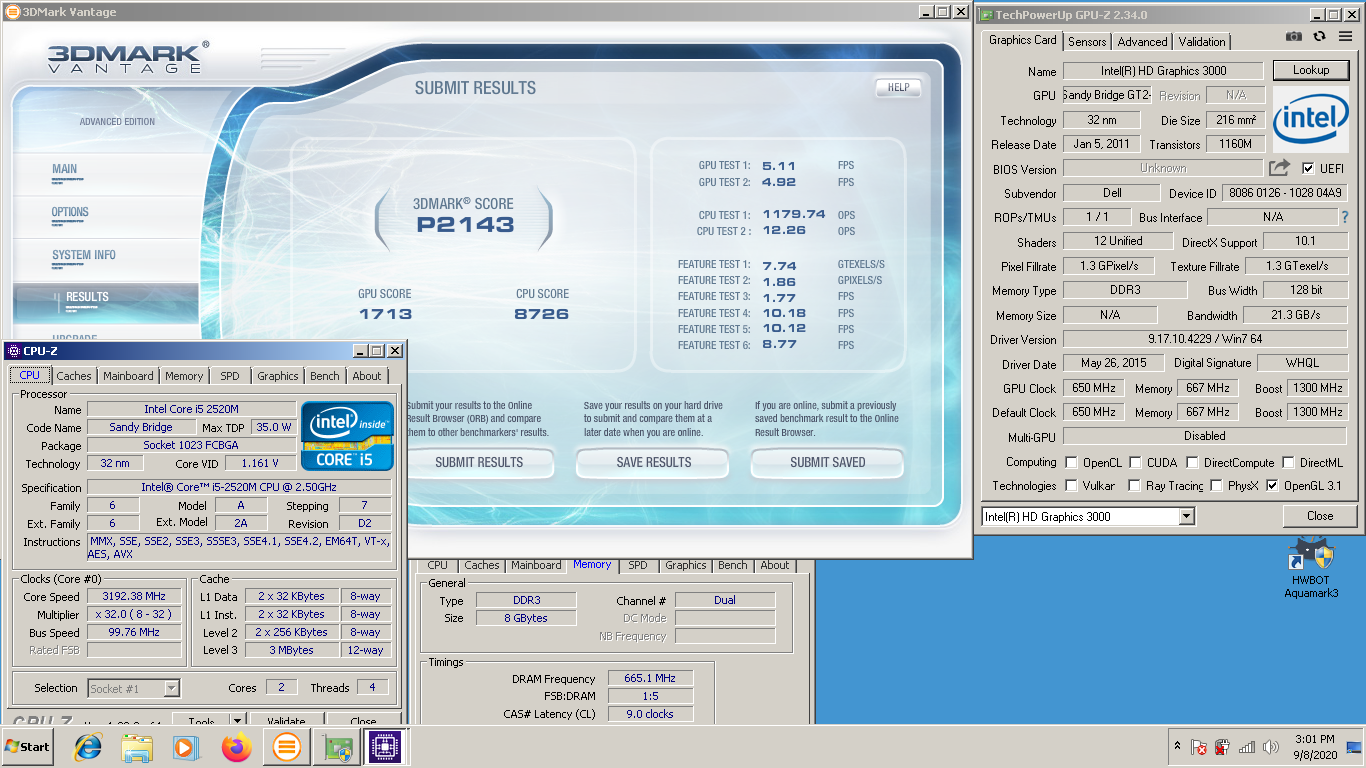
Task: Launch Internet Explorer from the taskbar
Action: click(x=88, y=747)
